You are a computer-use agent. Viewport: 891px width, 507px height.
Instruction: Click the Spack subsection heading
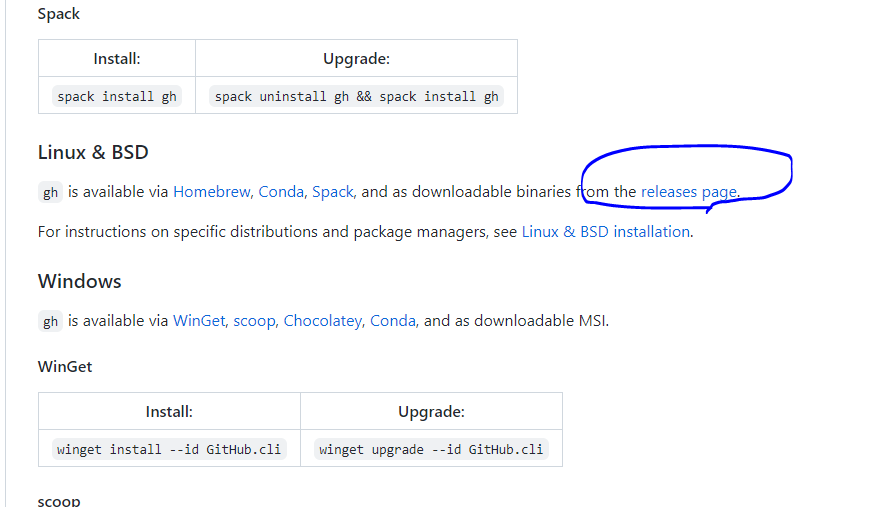pyautogui.click(x=59, y=14)
